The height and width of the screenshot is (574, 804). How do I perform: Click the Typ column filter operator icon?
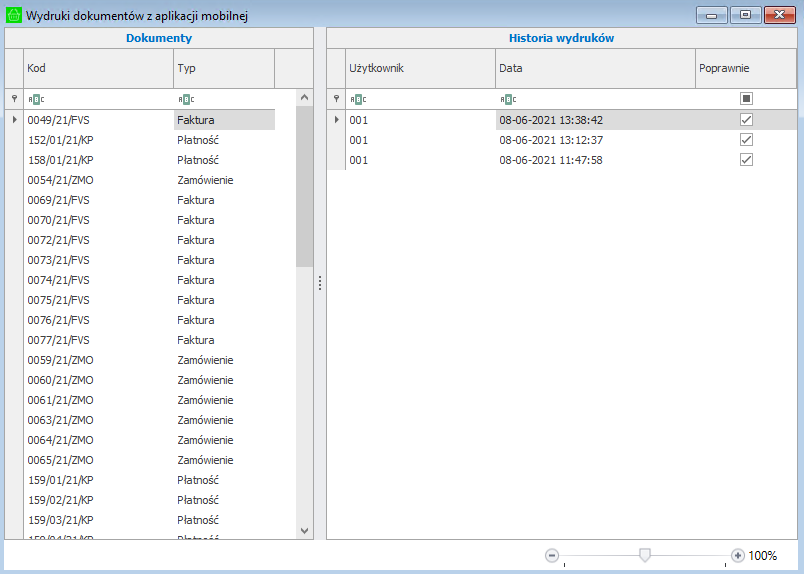click(x=186, y=99)
